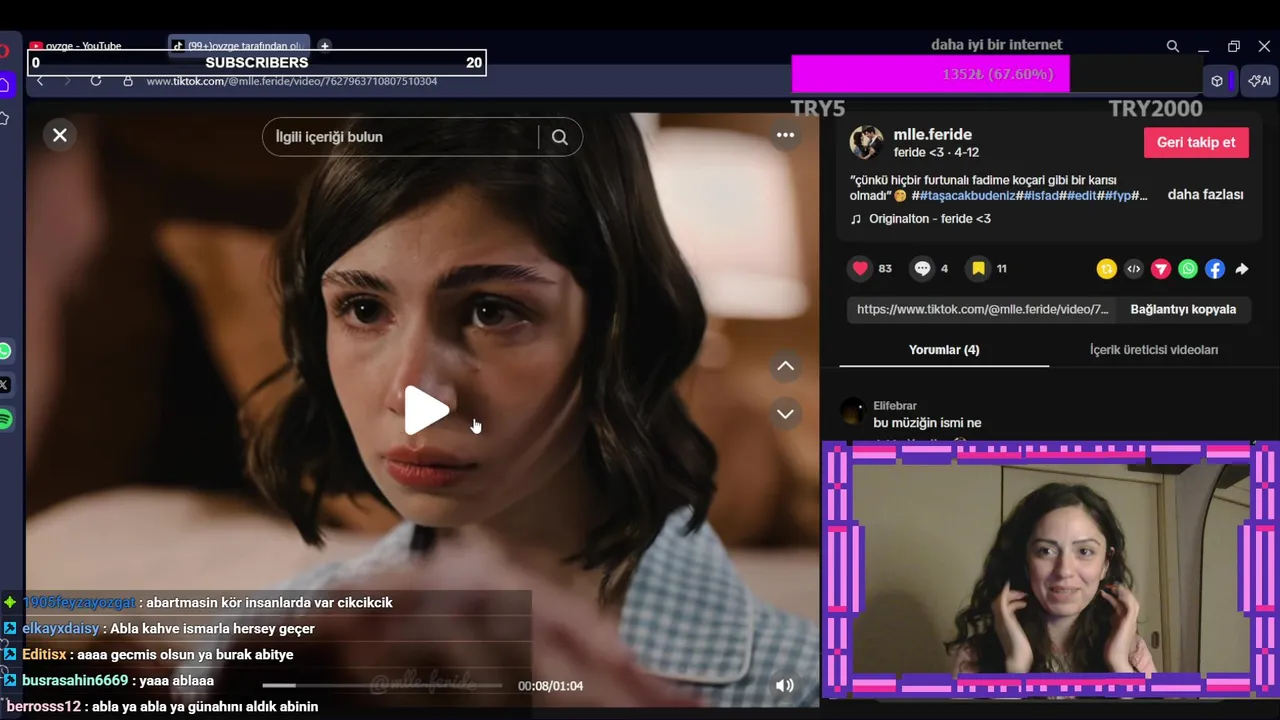Open the browser's tab search magnifier
This screenshot has height=720, width=1280.
1172,46
